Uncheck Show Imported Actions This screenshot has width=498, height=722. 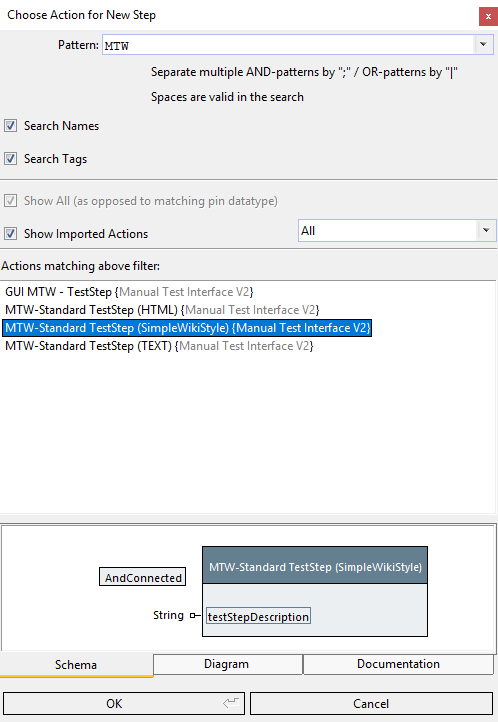(11, 233)
